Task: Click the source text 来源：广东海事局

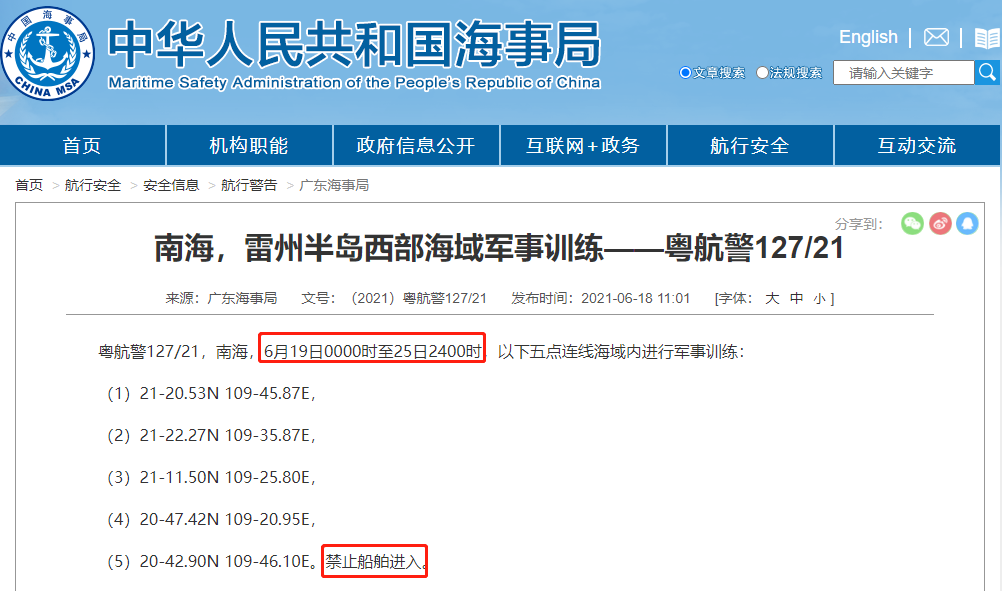Action: tap(221, 298)
